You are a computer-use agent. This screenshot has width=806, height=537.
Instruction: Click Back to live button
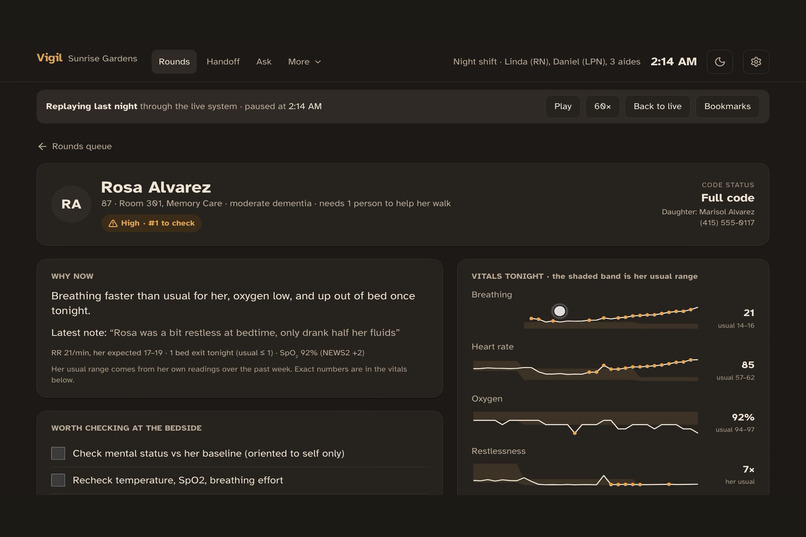657,106
